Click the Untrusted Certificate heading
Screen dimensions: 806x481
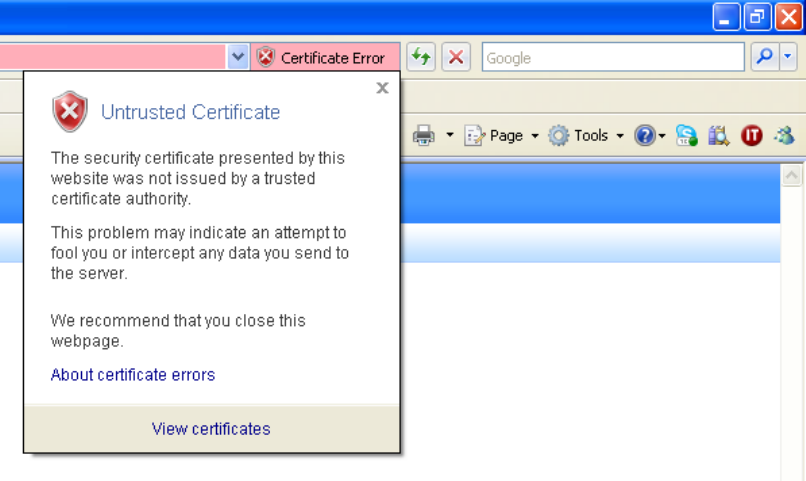click(190, 112)
